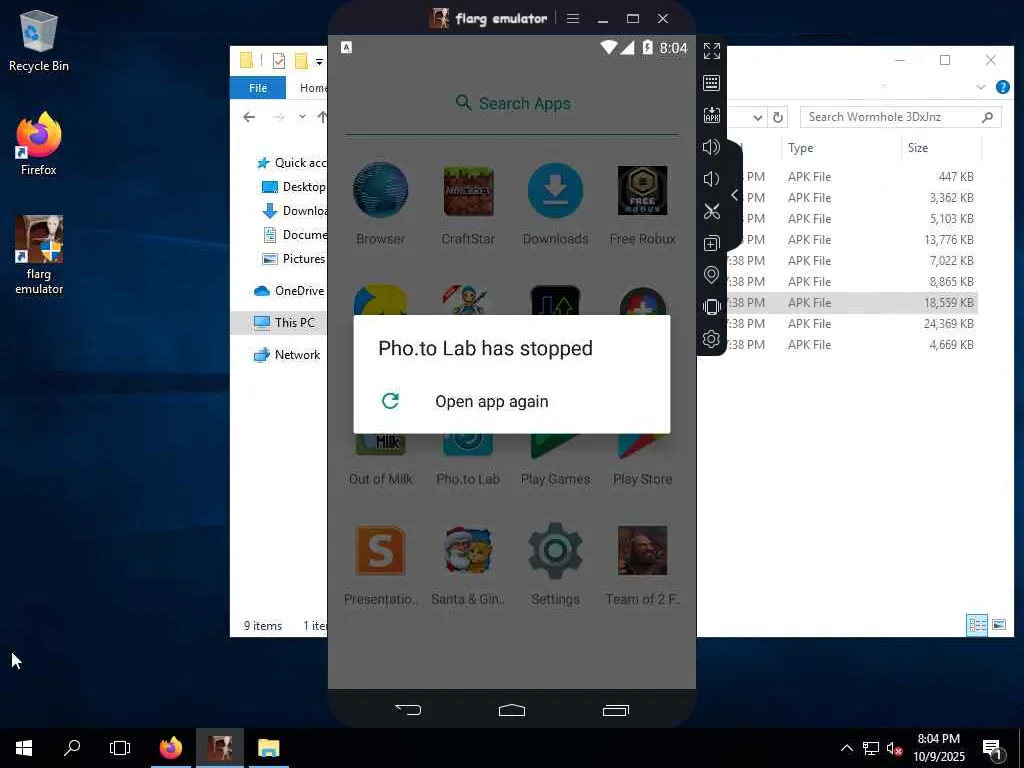Open the emulator settings gear in the sidebar
This screenshot has width=1024, height=768.
[x=712, y=339]
